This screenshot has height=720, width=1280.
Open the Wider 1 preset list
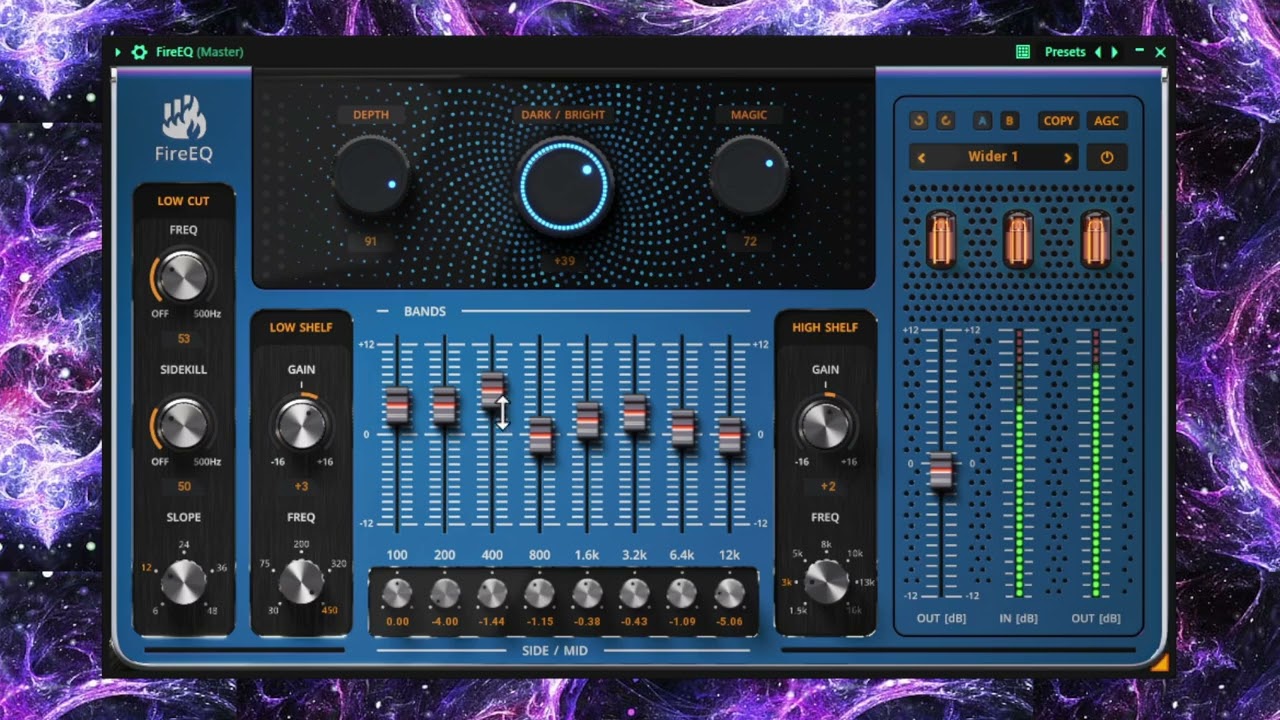[x=993, y=157]
